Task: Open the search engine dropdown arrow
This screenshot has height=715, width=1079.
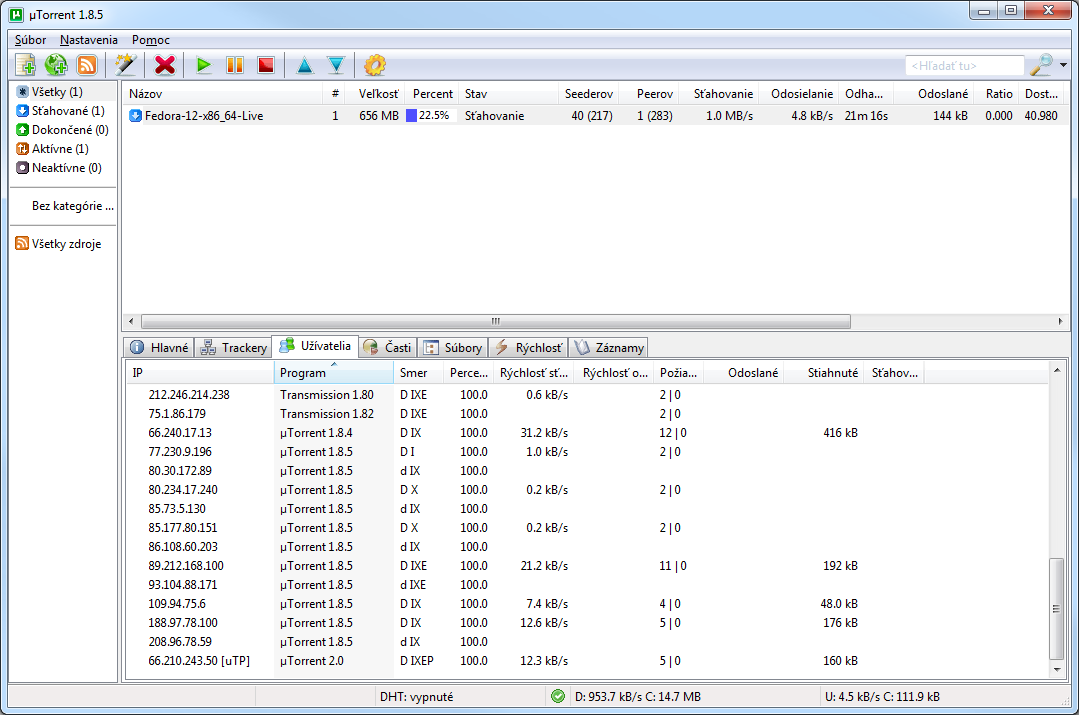Action: pos(1063,65)
